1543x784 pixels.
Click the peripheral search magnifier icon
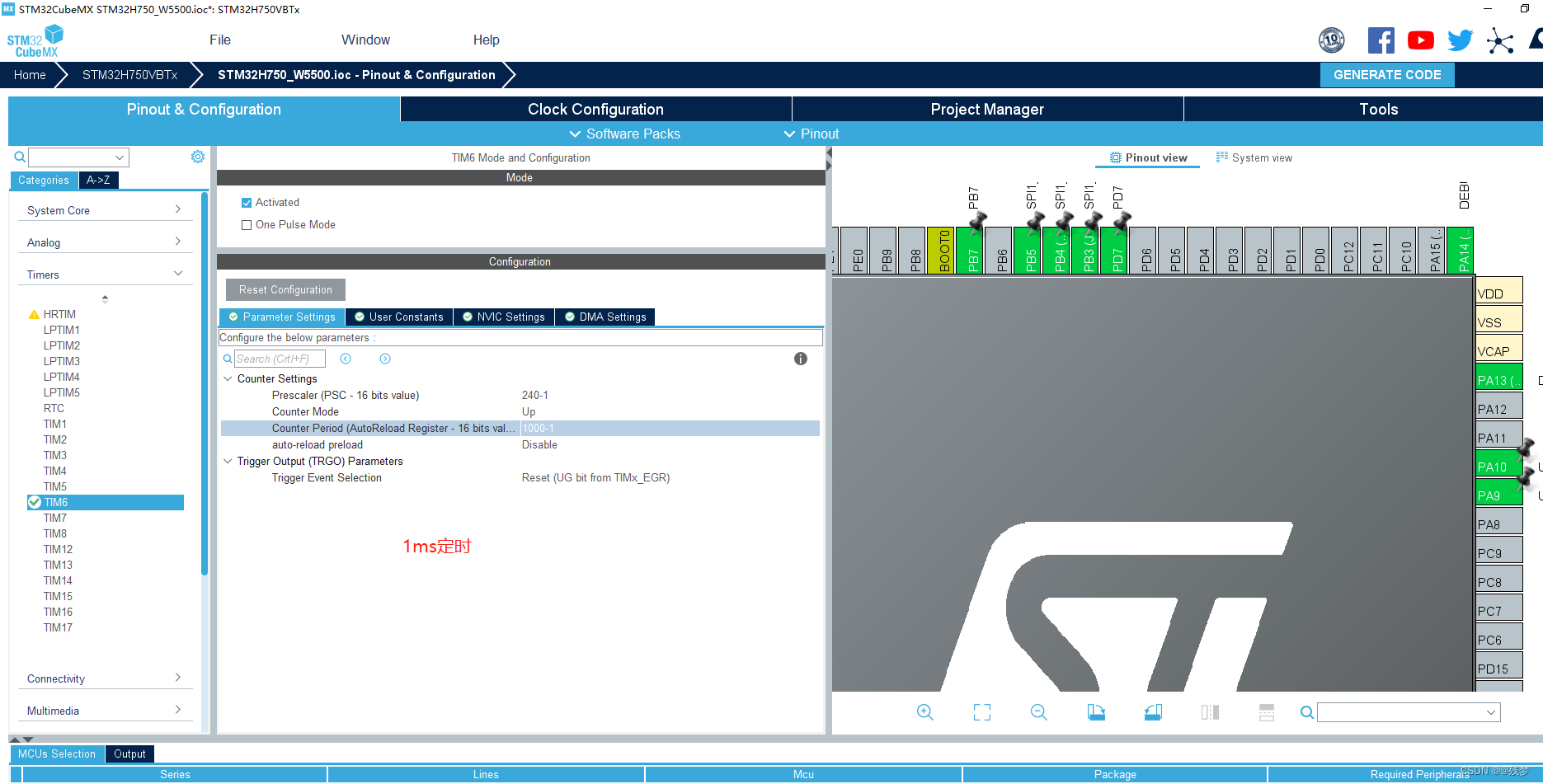pyautogui.click(x=20, y=157)
